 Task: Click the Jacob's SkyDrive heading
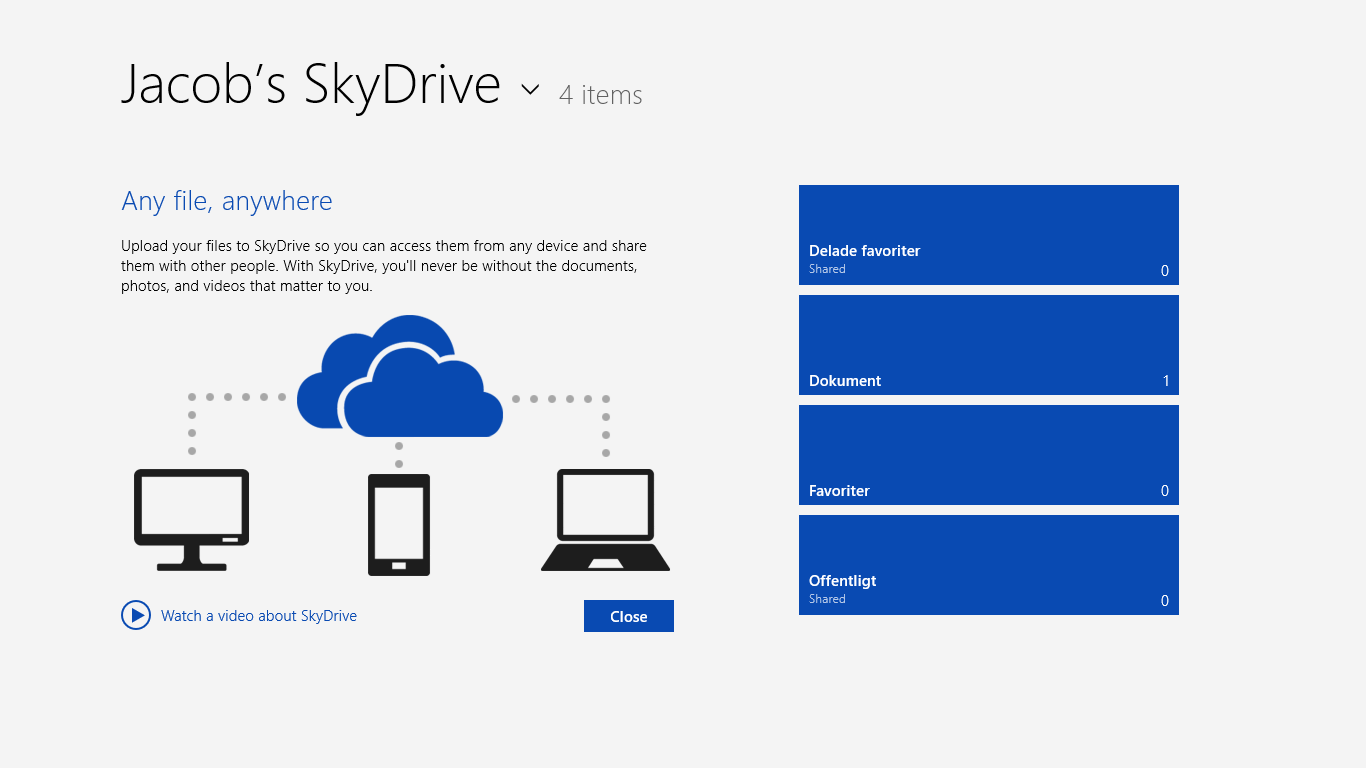tap(312, 85)
